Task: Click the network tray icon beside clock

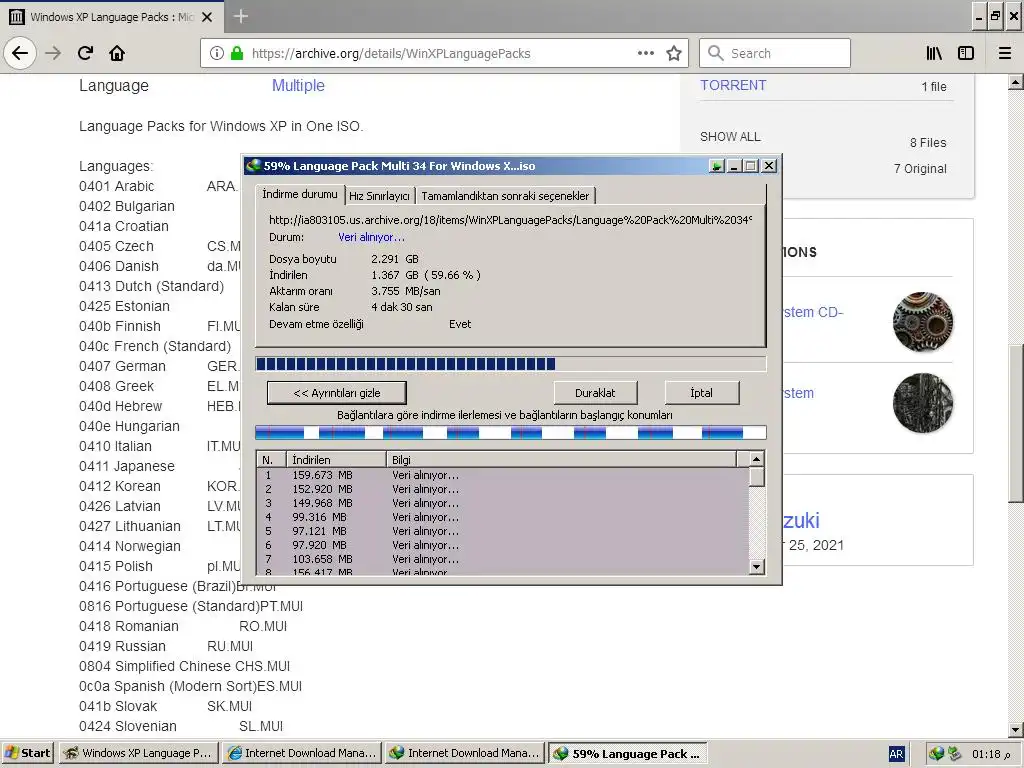Action: click(x=954, y=754)
